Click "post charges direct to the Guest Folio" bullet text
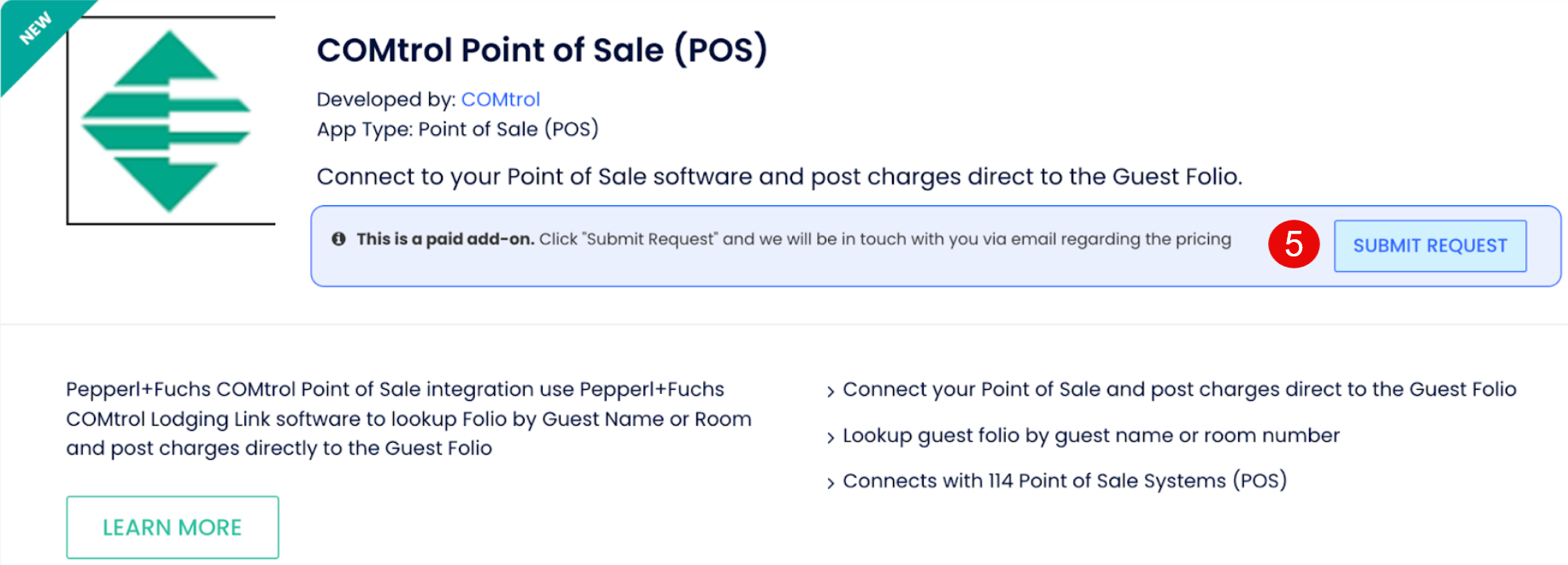Screen dimensions: 1568x565 1179,390
